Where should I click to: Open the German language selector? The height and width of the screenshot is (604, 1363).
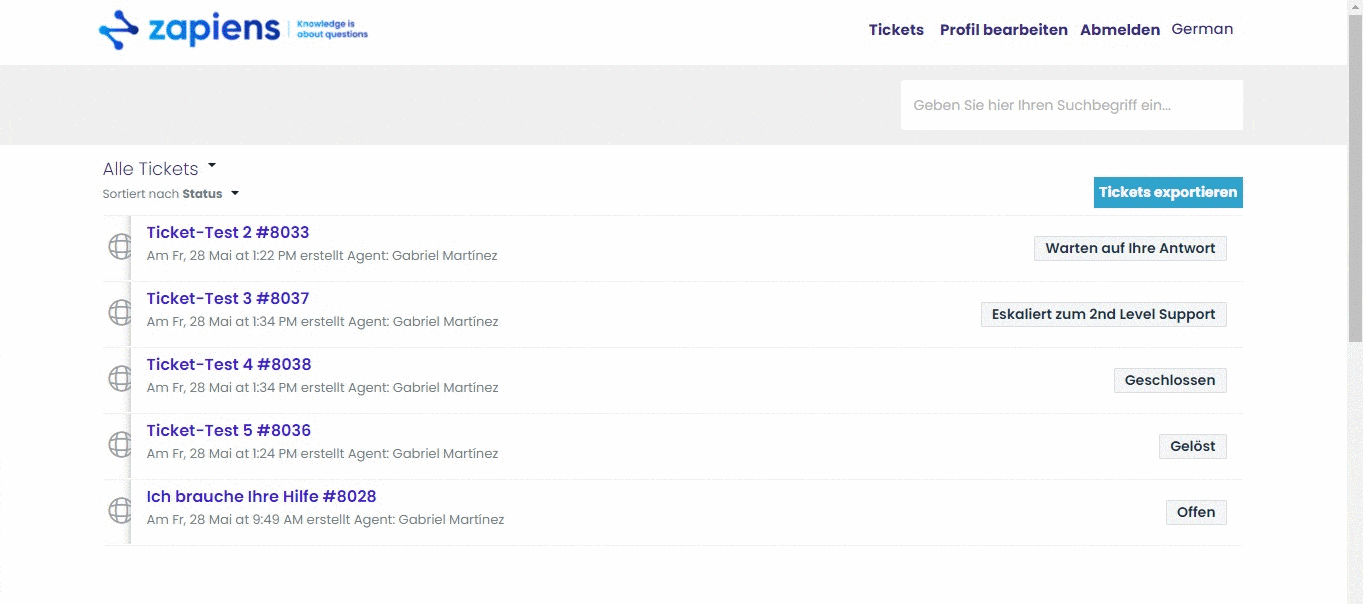click(1202, 29)
